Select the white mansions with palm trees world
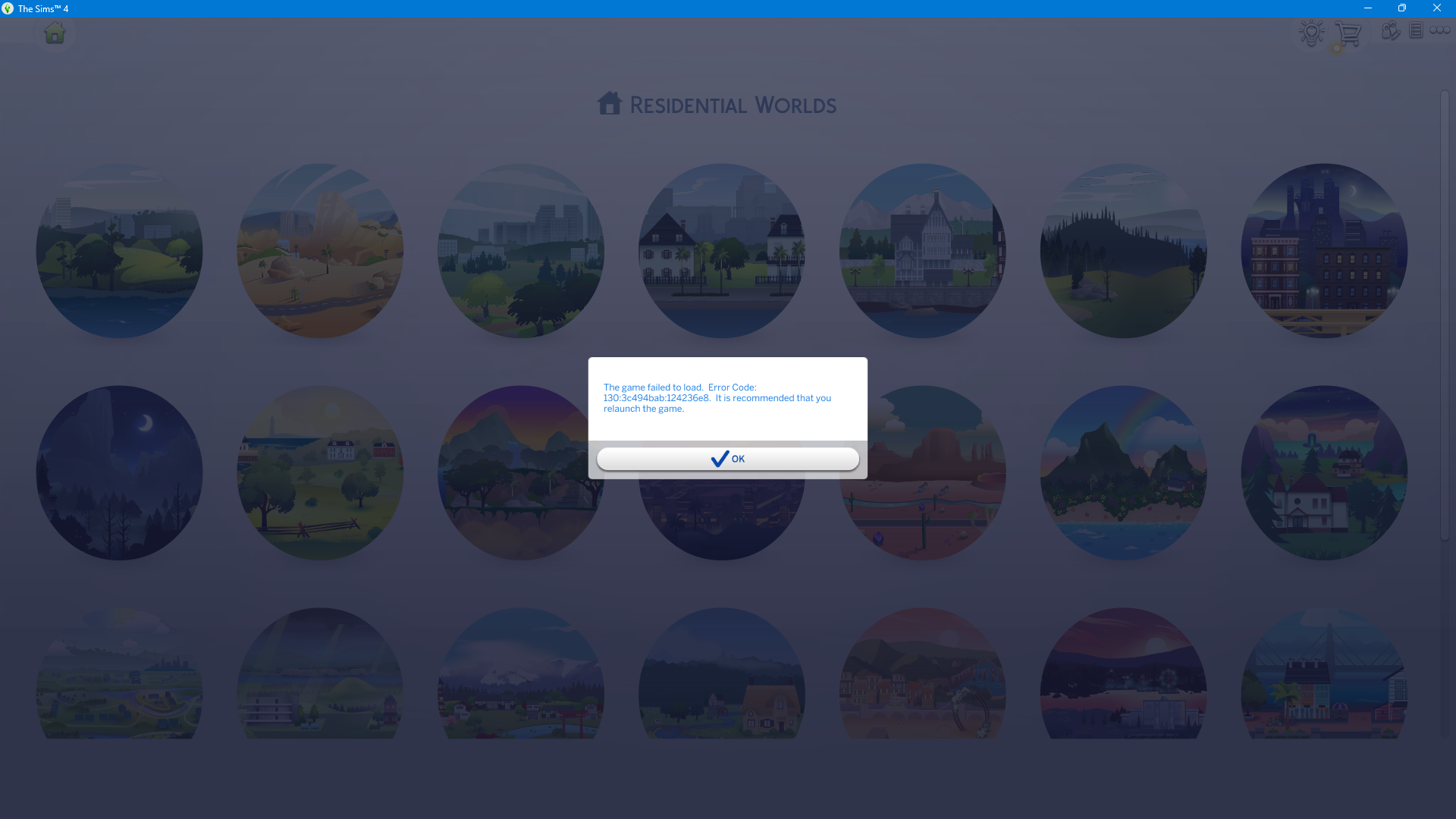Screen dimensions: 1456x819 722,250
